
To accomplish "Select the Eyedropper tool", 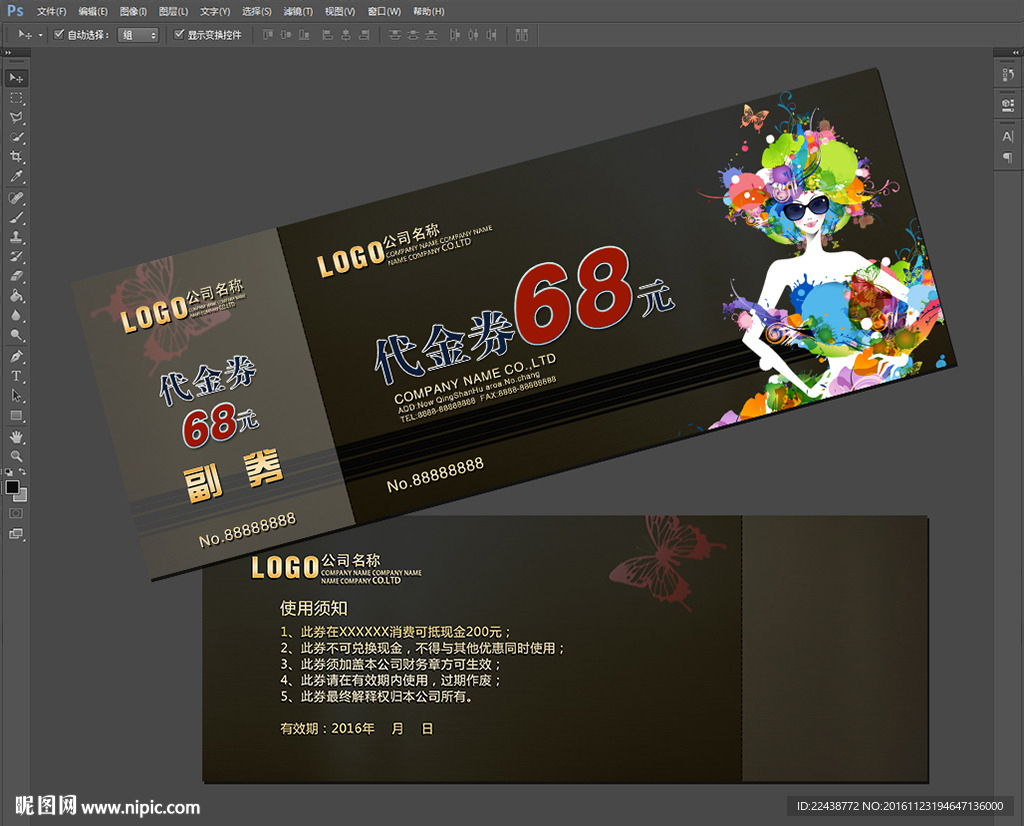I will (16, 177).
